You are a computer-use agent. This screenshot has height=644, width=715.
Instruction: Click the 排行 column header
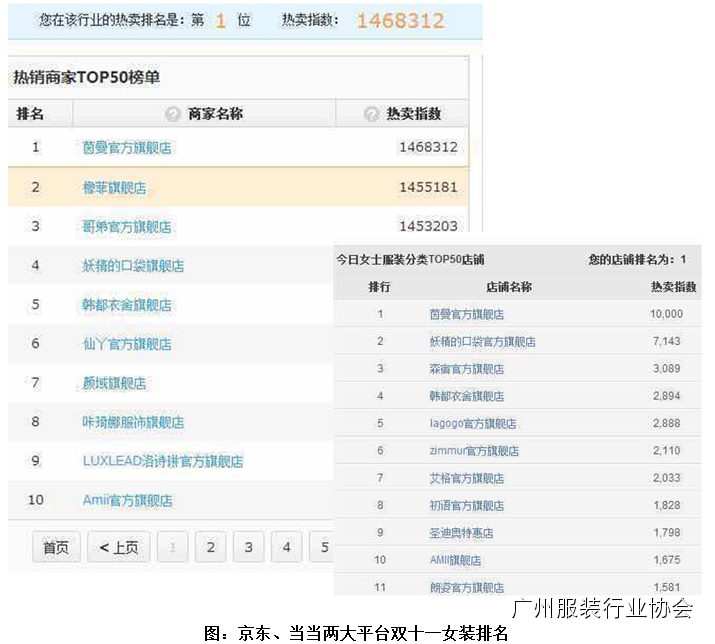pos(379,287)
